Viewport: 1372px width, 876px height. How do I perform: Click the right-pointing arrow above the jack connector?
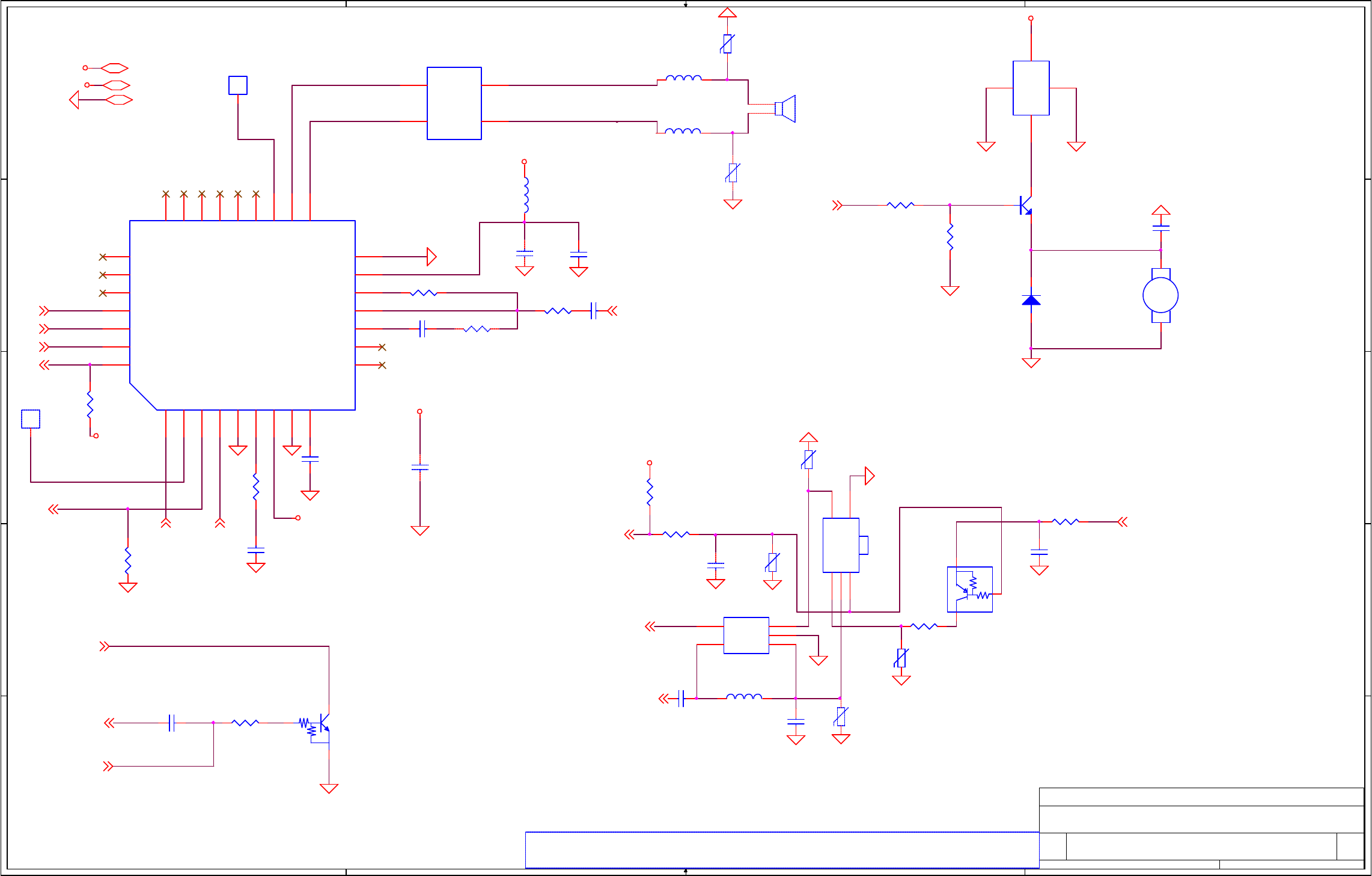(x=870, y=476)
